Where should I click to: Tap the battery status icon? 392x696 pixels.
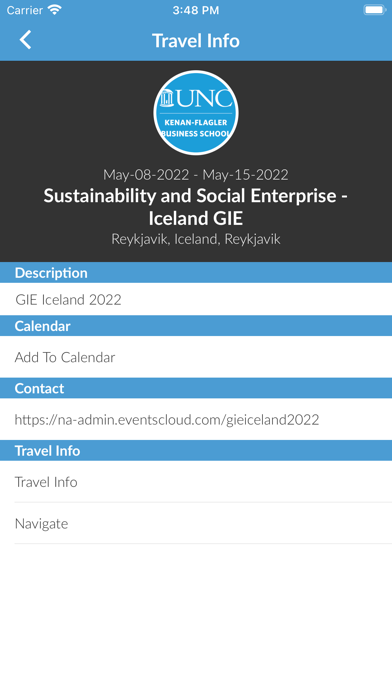pos(375,10)
